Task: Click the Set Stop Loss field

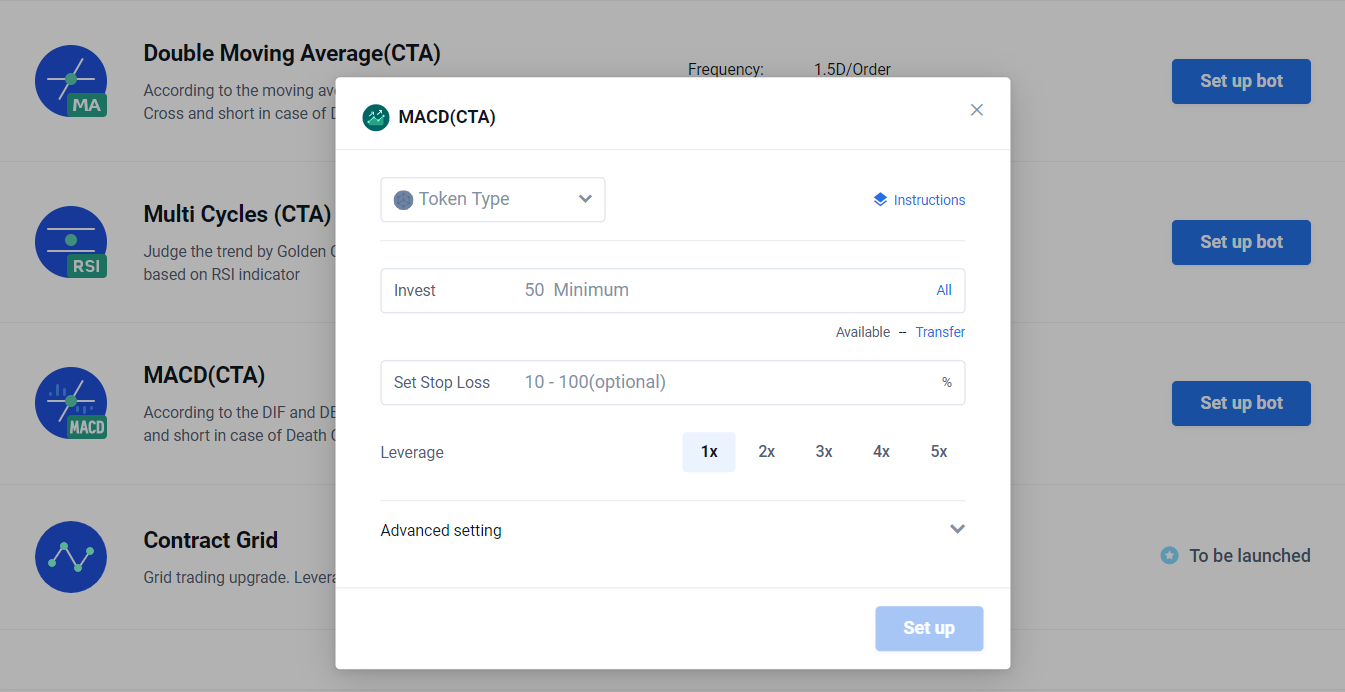Action: click(720, 382)
